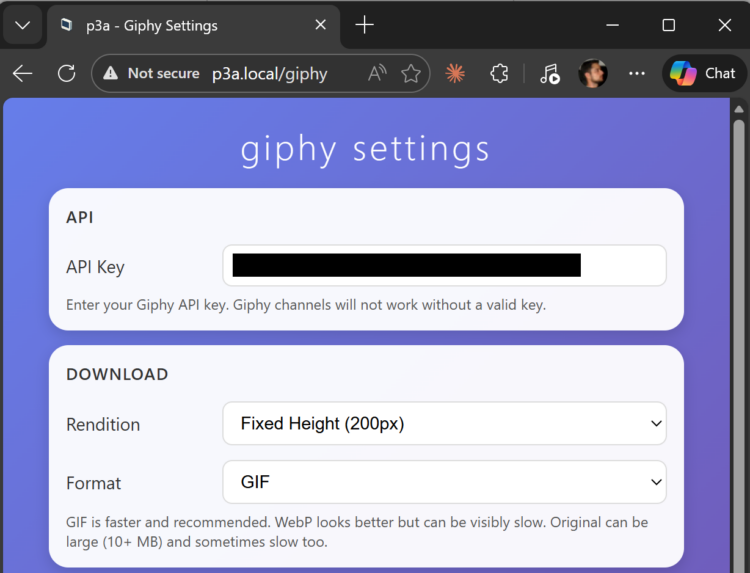750x573 pixels.
Task: Add this page to favorites with star icon
Action: [410, 73]
